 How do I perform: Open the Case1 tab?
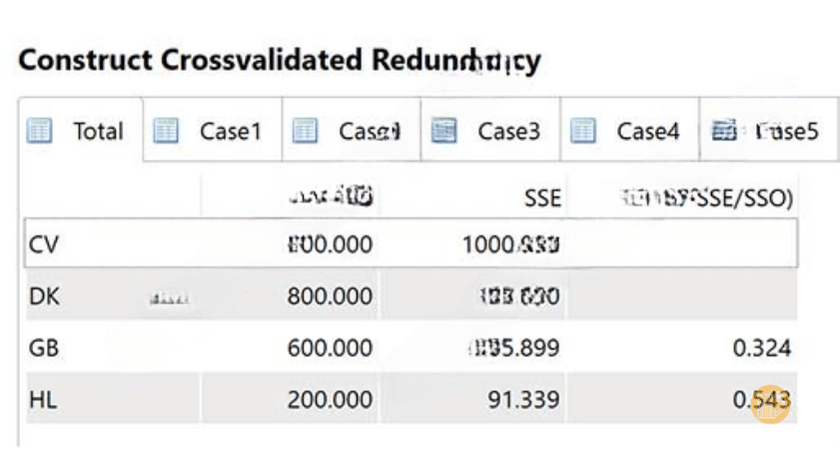[x=213, y=130]
